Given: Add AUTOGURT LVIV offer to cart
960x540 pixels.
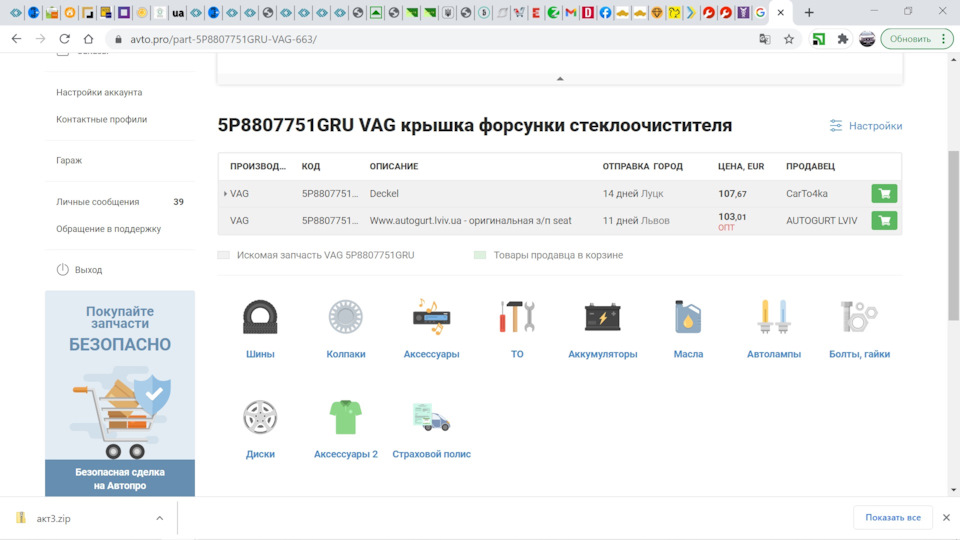Looking at the screenshot, I should [884, 220].
